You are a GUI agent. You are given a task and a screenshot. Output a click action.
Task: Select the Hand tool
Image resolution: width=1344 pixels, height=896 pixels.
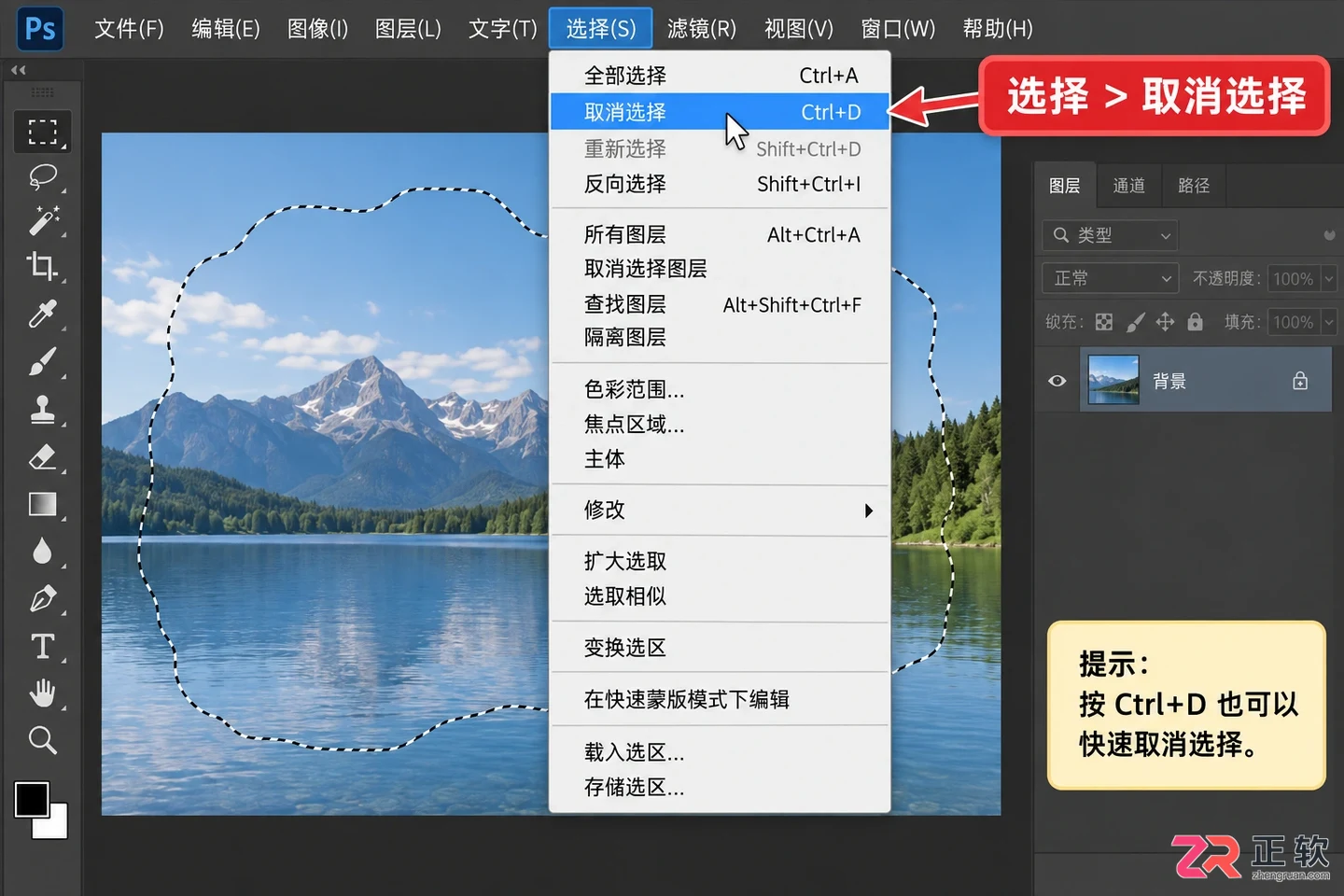[x=42, y=693]
